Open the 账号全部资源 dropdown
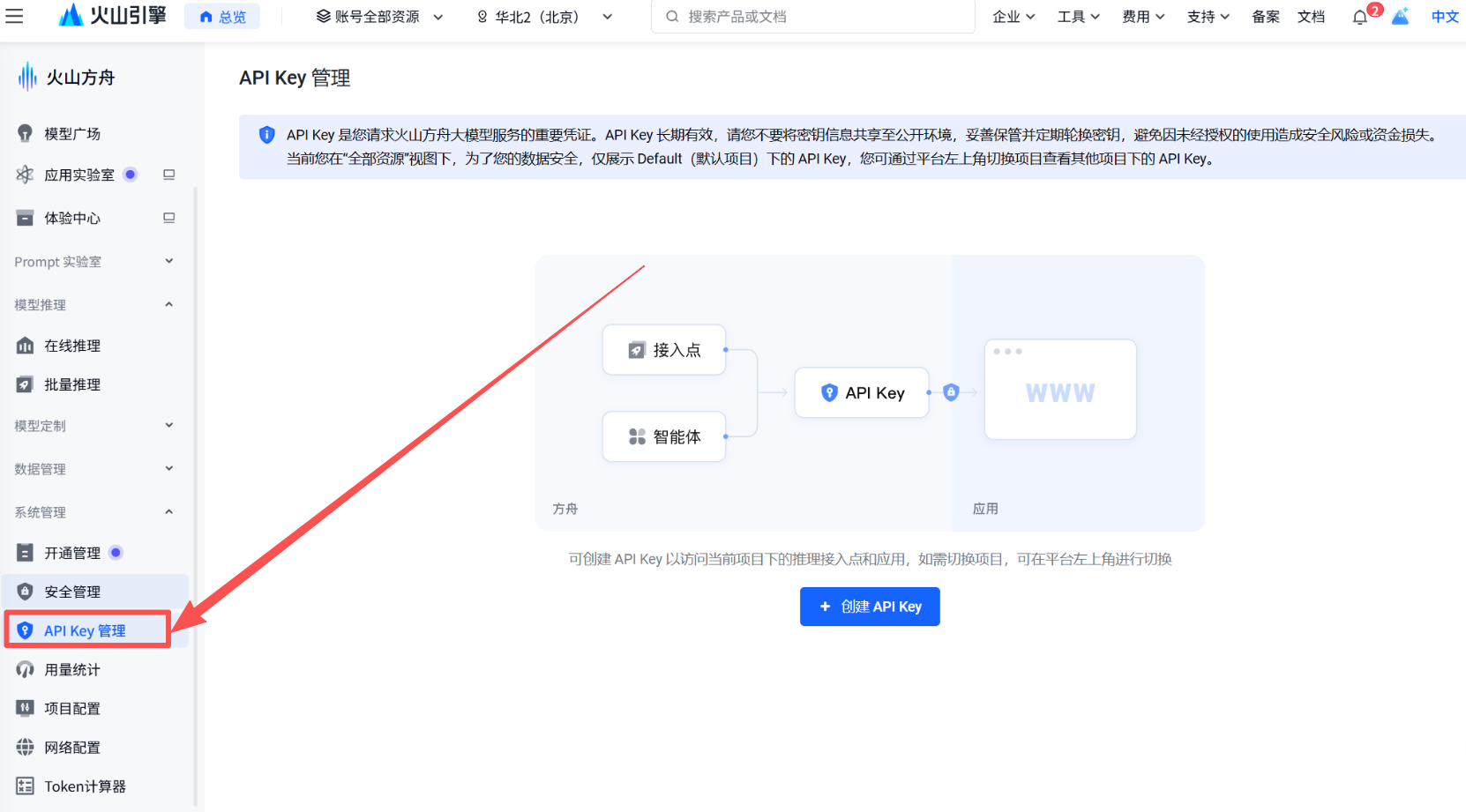The image size is (1466, 812). [378, 16]
